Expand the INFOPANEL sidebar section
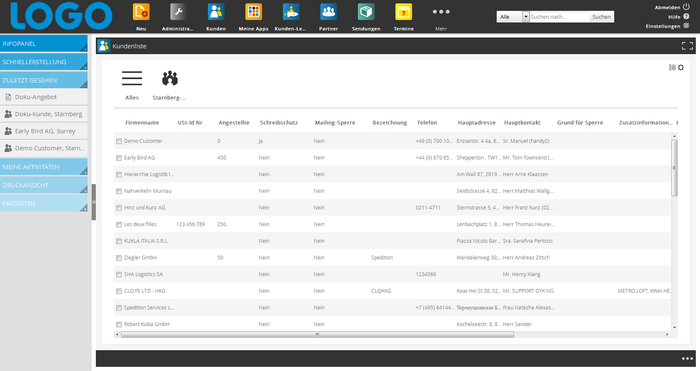Viewport: 700px width, 371px height. pos(44,43)
